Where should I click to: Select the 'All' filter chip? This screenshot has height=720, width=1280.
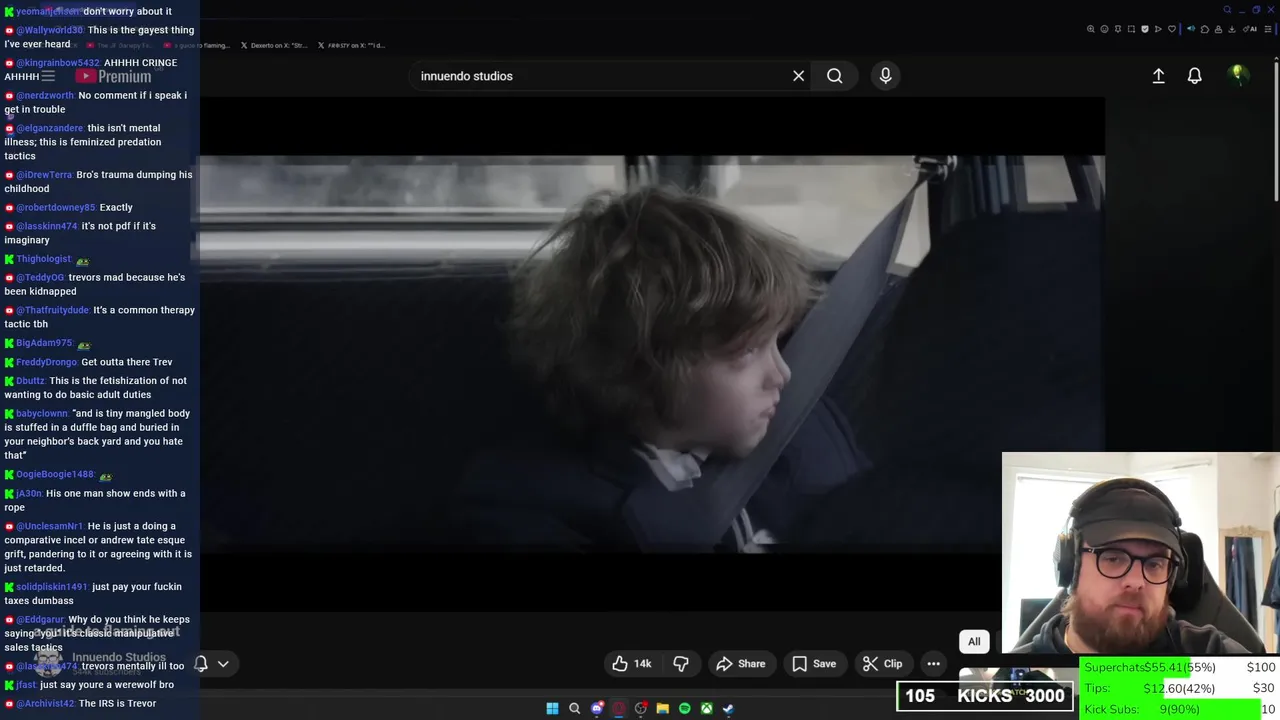click(x=974, y=642)
